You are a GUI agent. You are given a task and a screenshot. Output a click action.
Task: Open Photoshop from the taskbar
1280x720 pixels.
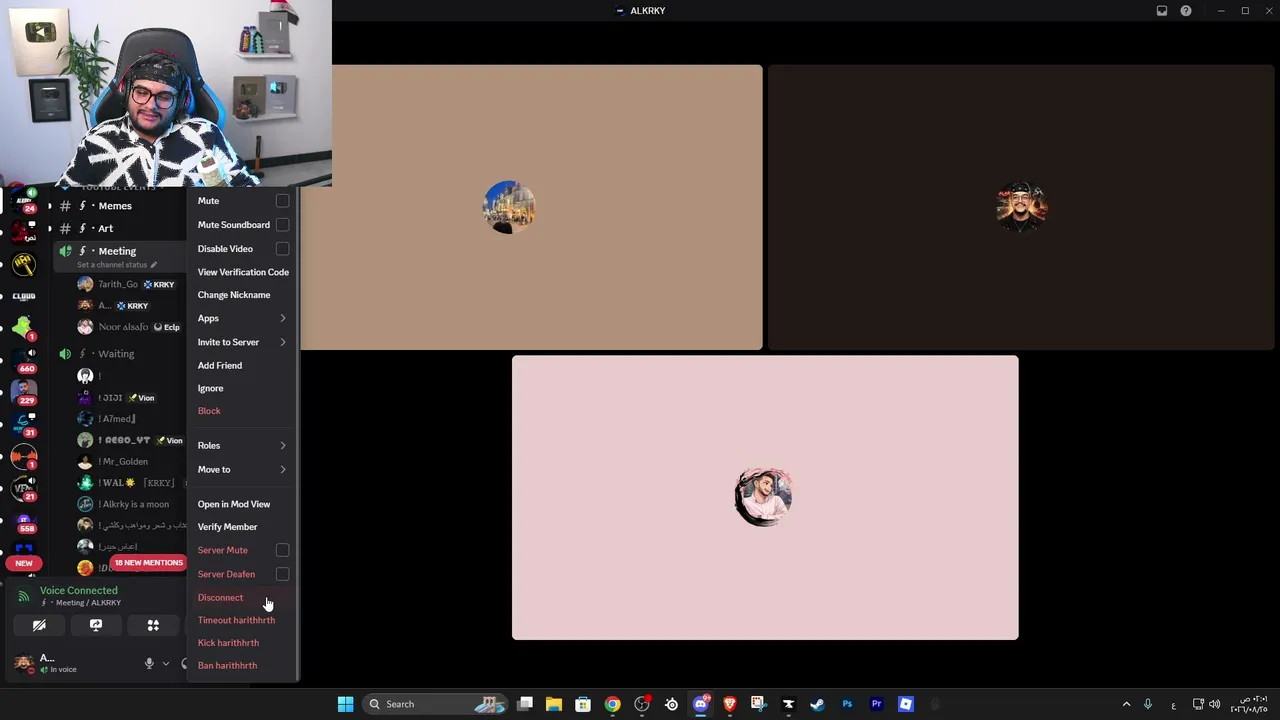[x=847, y=704]
